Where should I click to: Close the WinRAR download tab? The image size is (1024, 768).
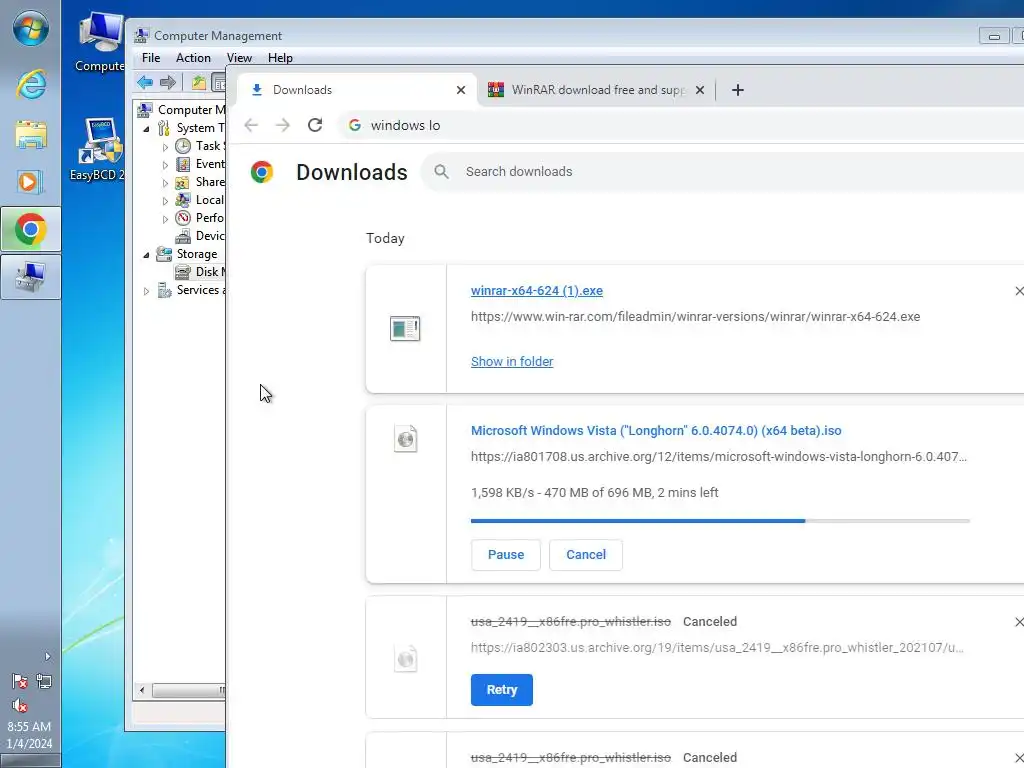(700, 90)
